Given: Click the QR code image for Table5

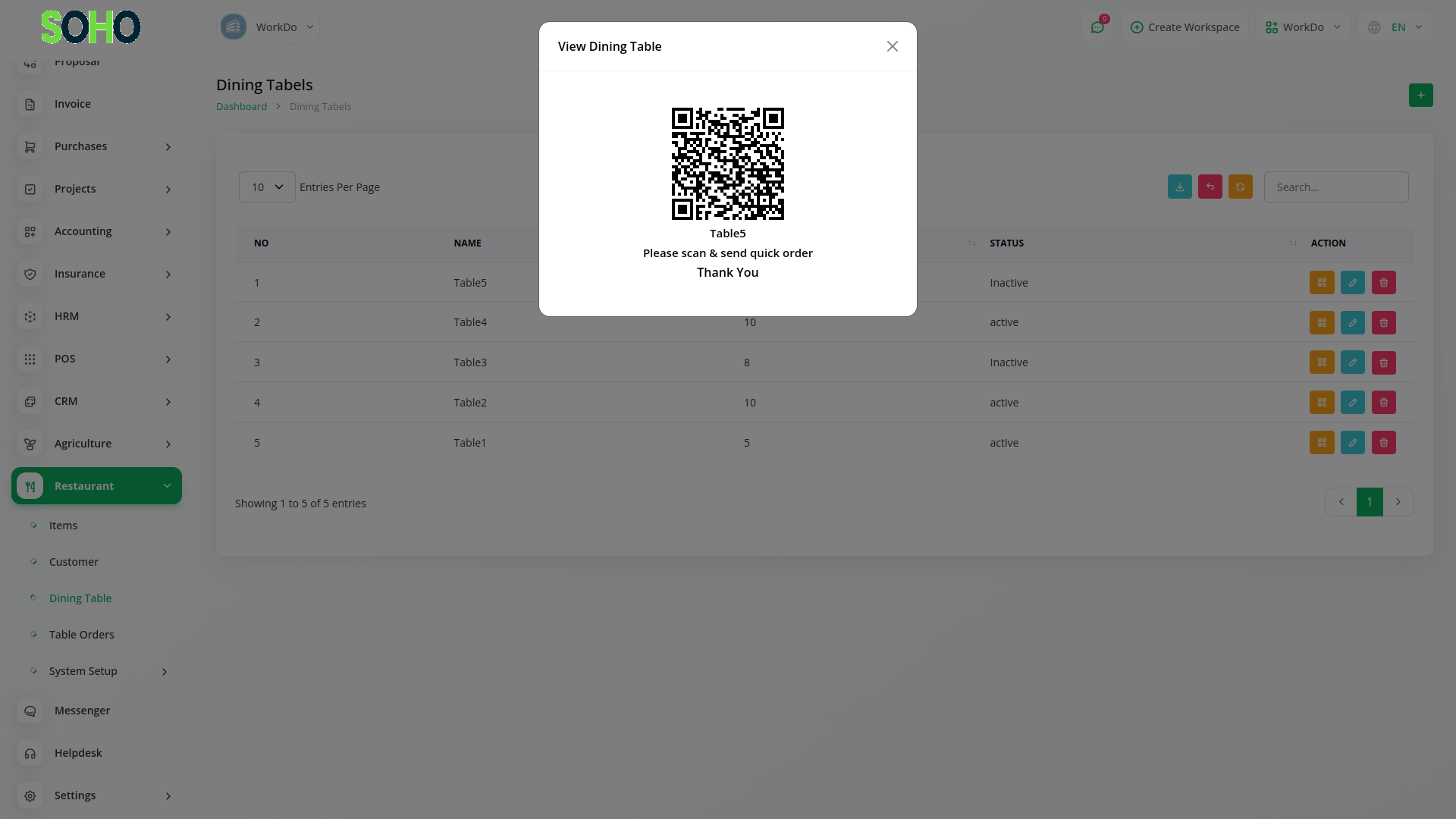Looking at the screenshot, I should [x=727, y=164].
